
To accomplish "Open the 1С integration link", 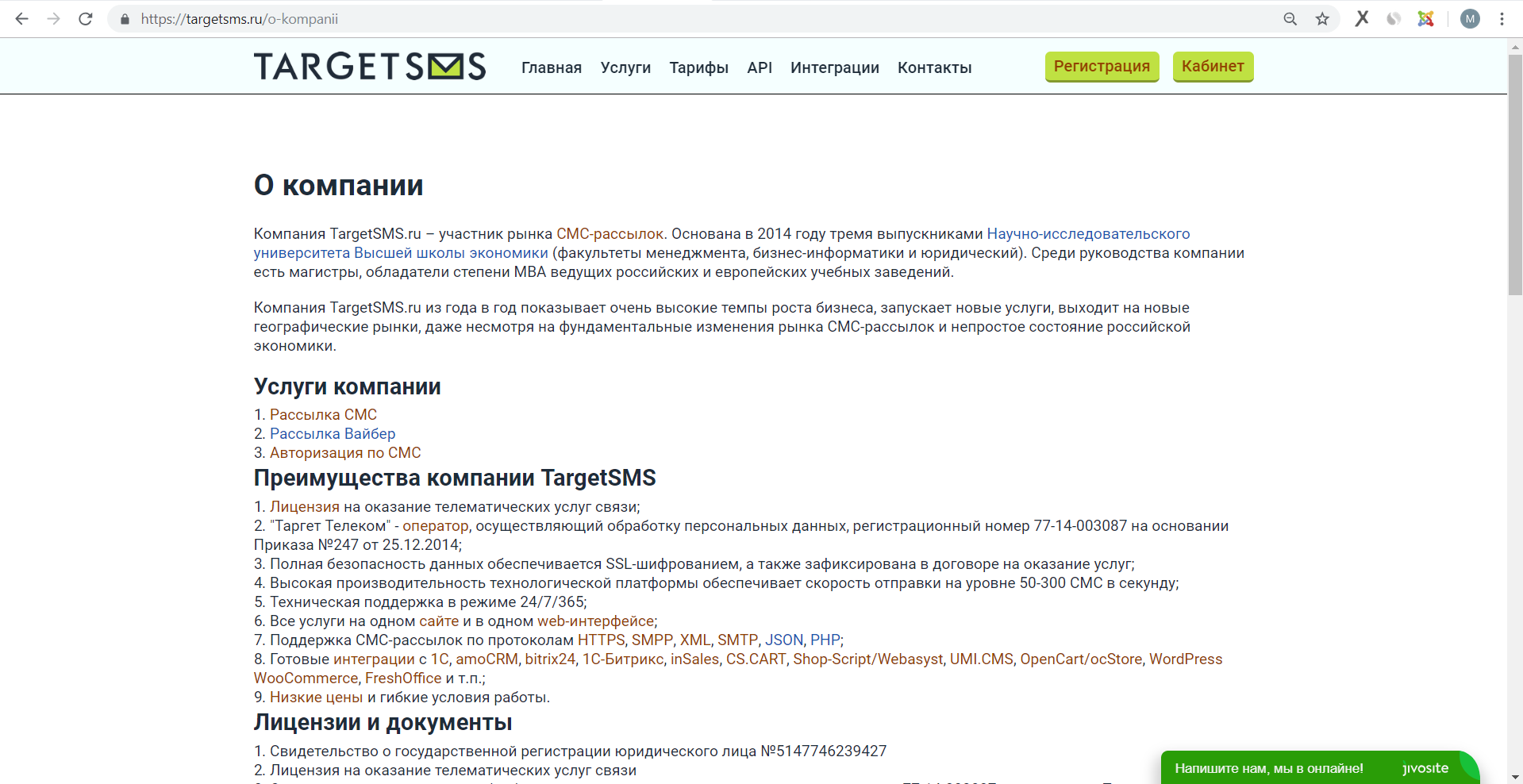I will pos(440,659).
